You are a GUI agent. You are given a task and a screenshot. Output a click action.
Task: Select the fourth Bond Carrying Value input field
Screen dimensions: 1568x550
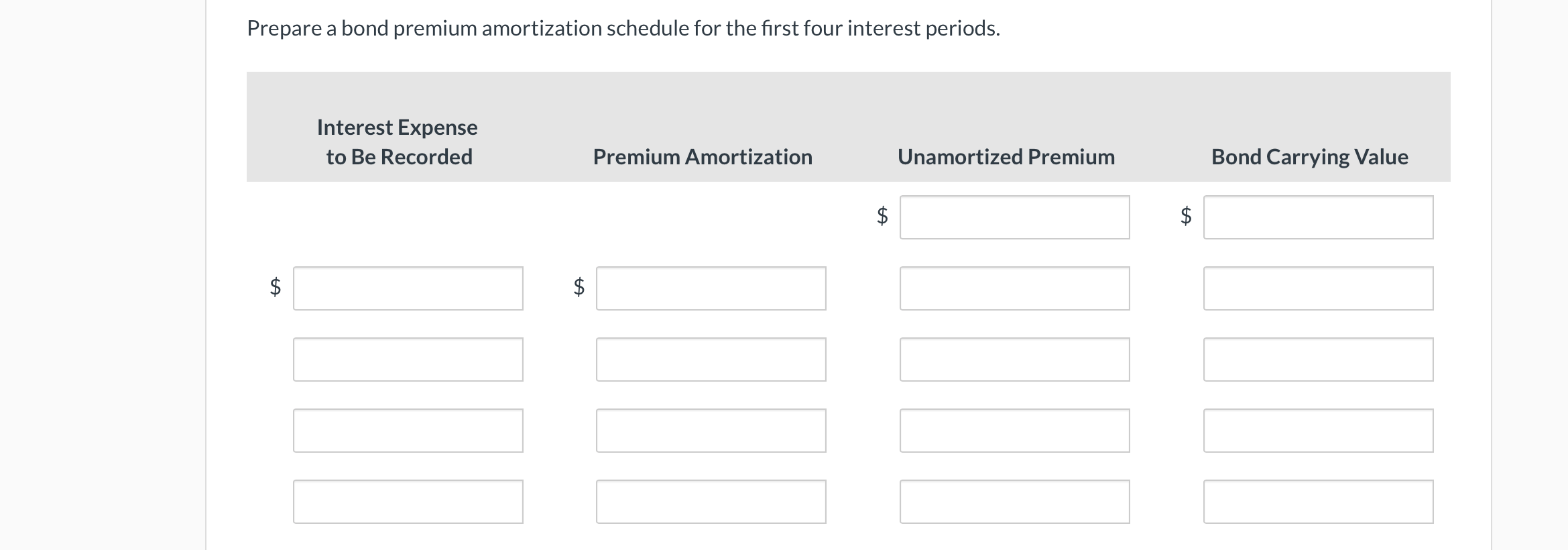coord(1317,430)
